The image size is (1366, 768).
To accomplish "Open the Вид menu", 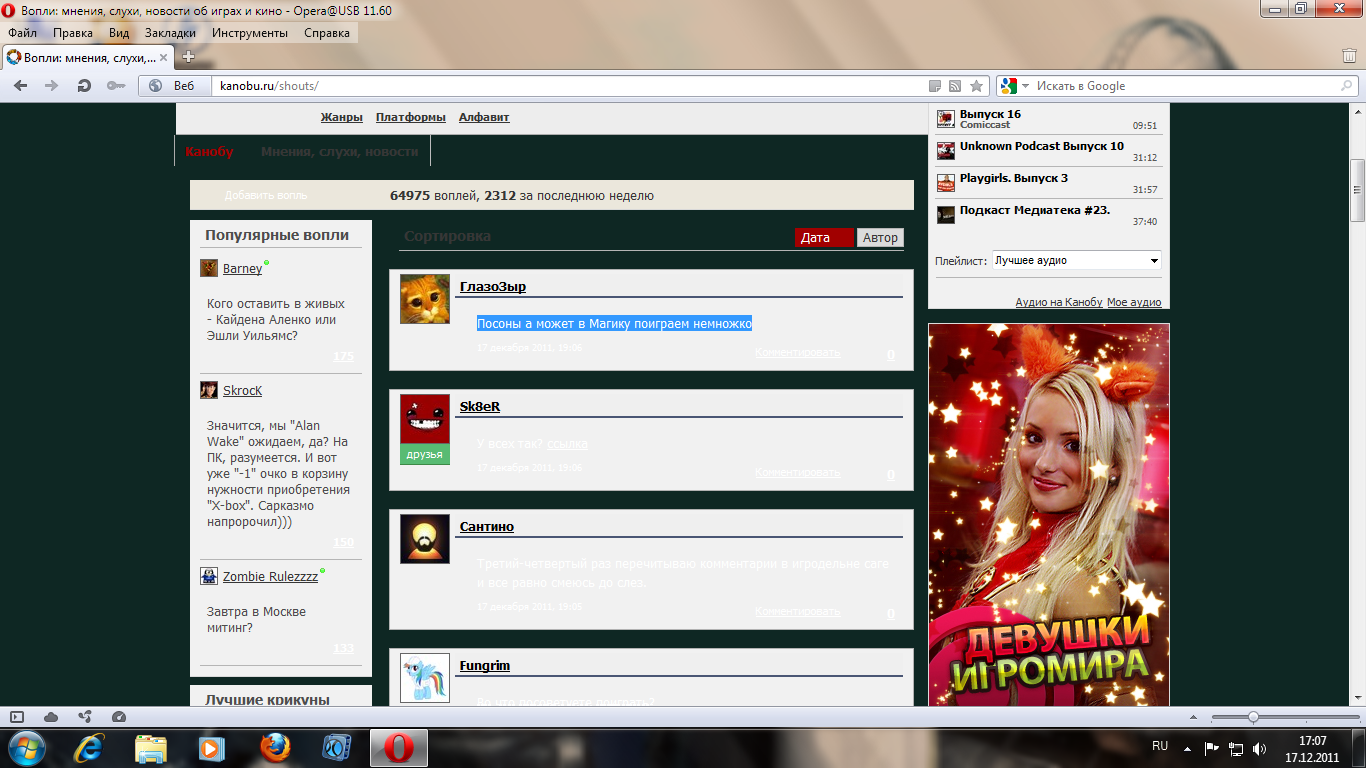I will [119, 33].
